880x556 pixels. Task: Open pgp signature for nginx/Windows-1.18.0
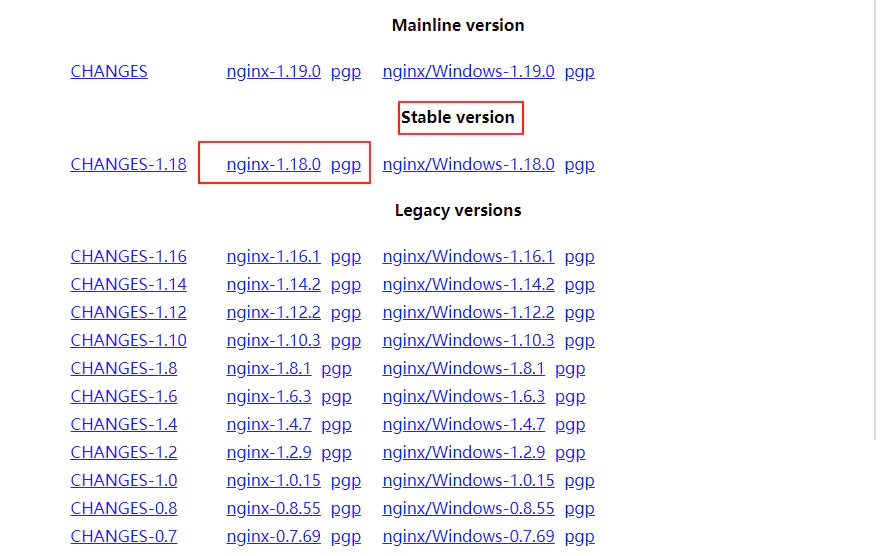[x=579, y=166]
